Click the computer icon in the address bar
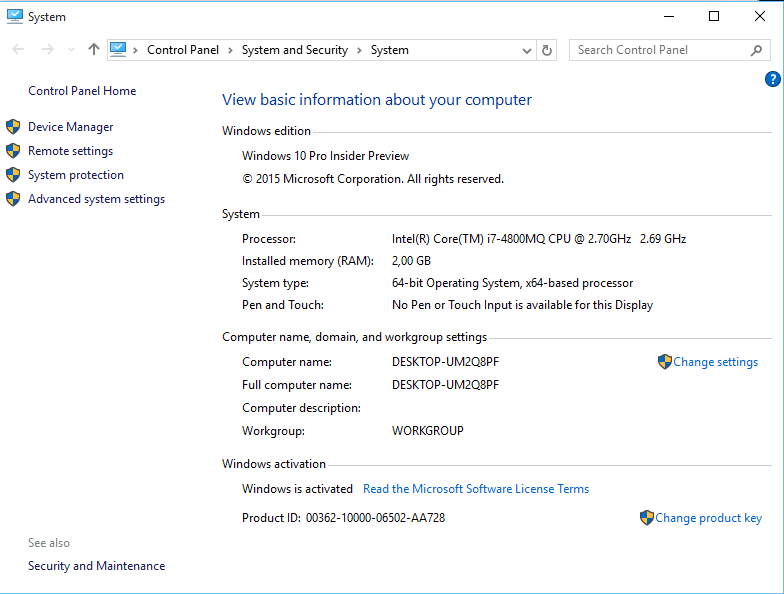784x594 pixels. pyautogui.click(x=118, y=50)
